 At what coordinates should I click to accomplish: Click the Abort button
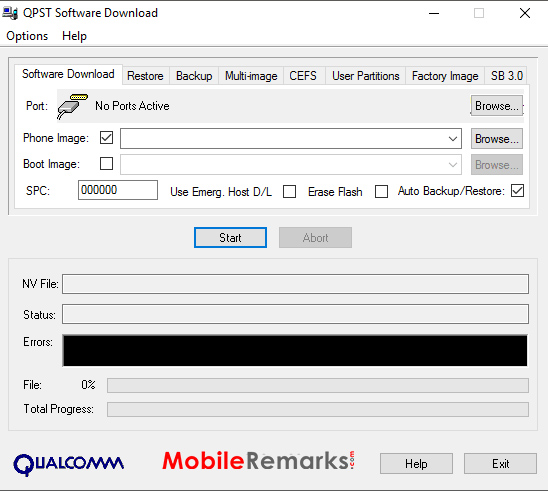pos(315,238)
